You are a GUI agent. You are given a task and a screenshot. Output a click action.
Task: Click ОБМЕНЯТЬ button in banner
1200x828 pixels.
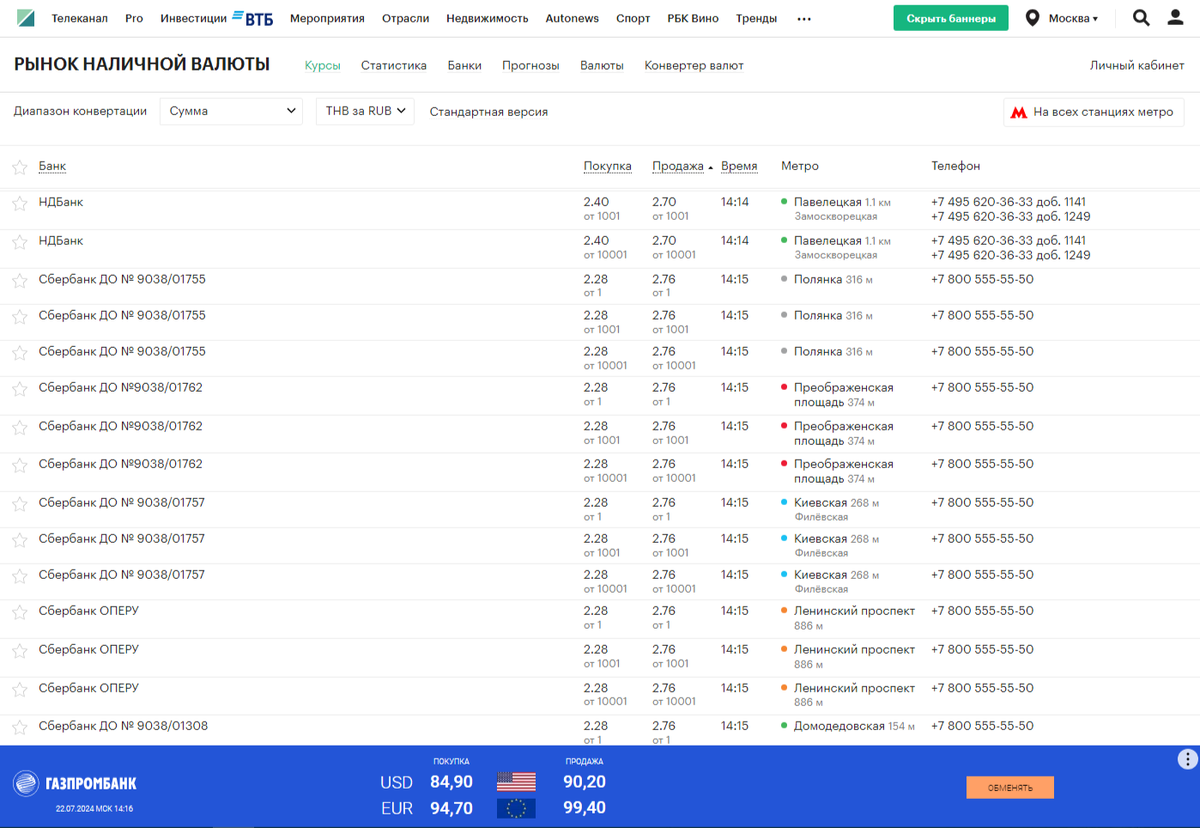coord(1010,787)
